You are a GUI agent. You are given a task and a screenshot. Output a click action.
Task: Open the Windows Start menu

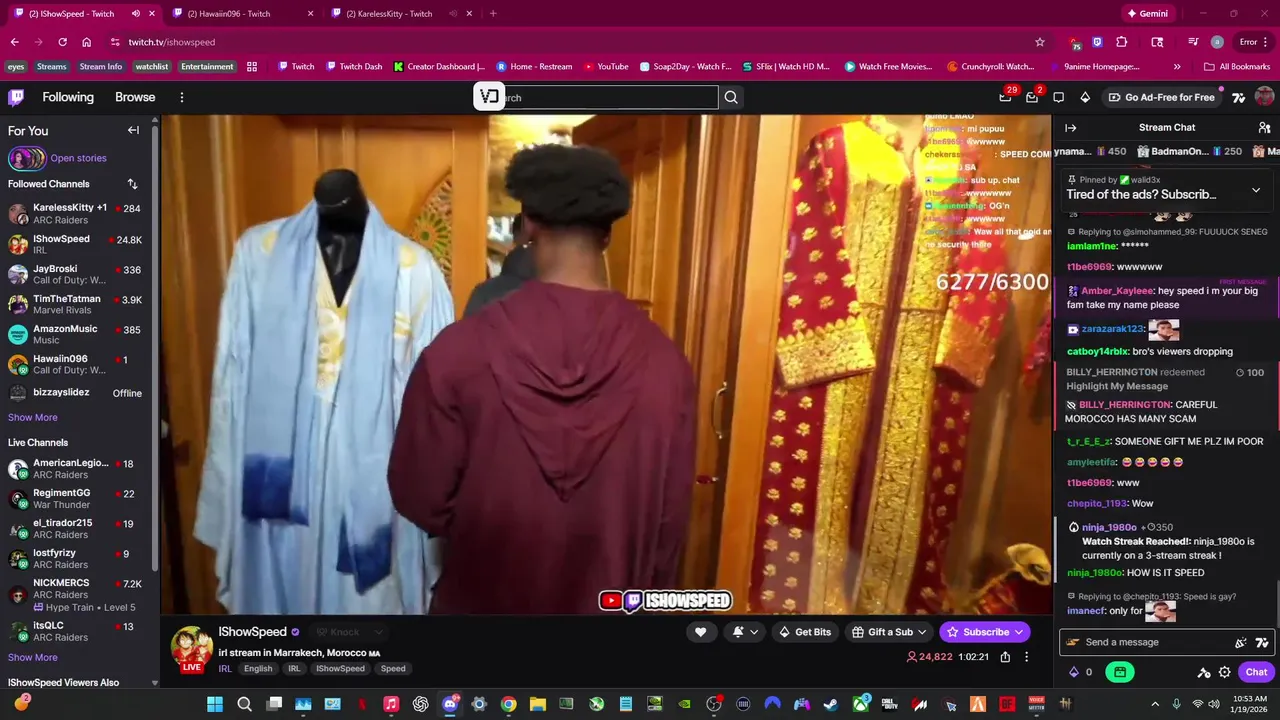click(x=215, y=704)
